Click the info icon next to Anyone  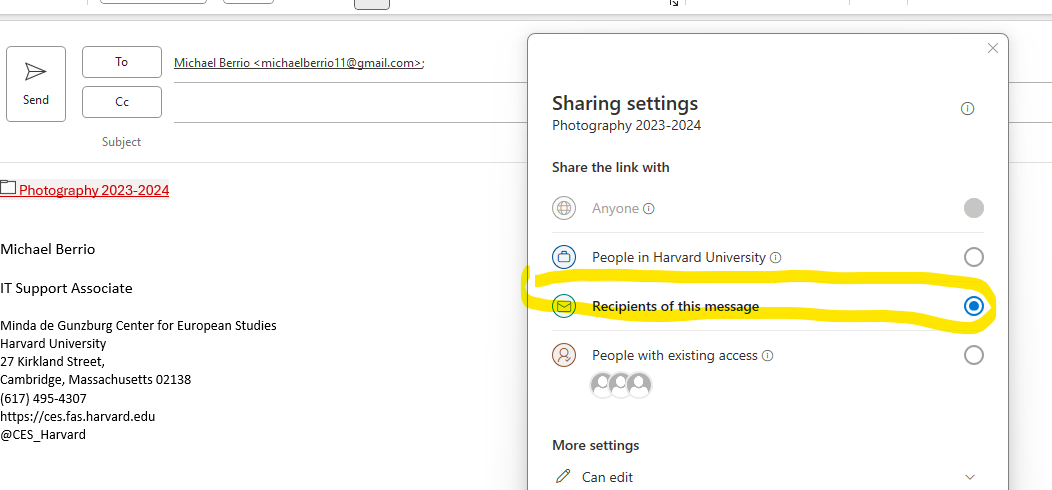(x=649, y=209)
